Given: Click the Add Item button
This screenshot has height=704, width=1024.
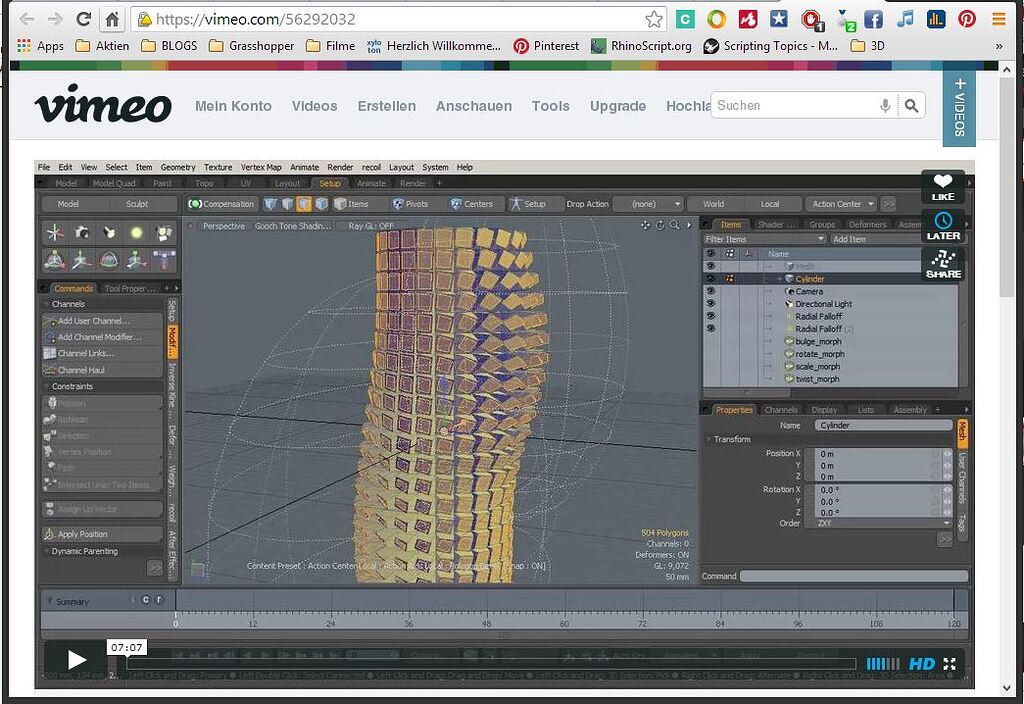Looking at the screenshot, I should (849, 239).
